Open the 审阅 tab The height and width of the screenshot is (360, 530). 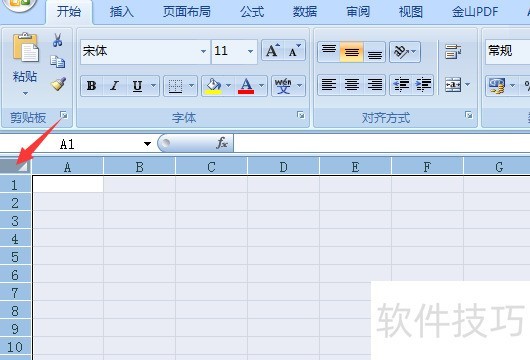[x=358, y=12]
